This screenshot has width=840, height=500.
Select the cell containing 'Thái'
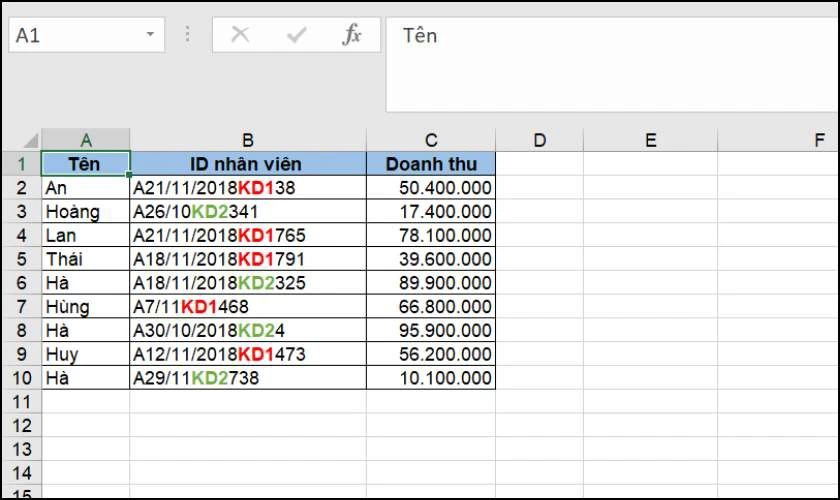click(86, 259)
